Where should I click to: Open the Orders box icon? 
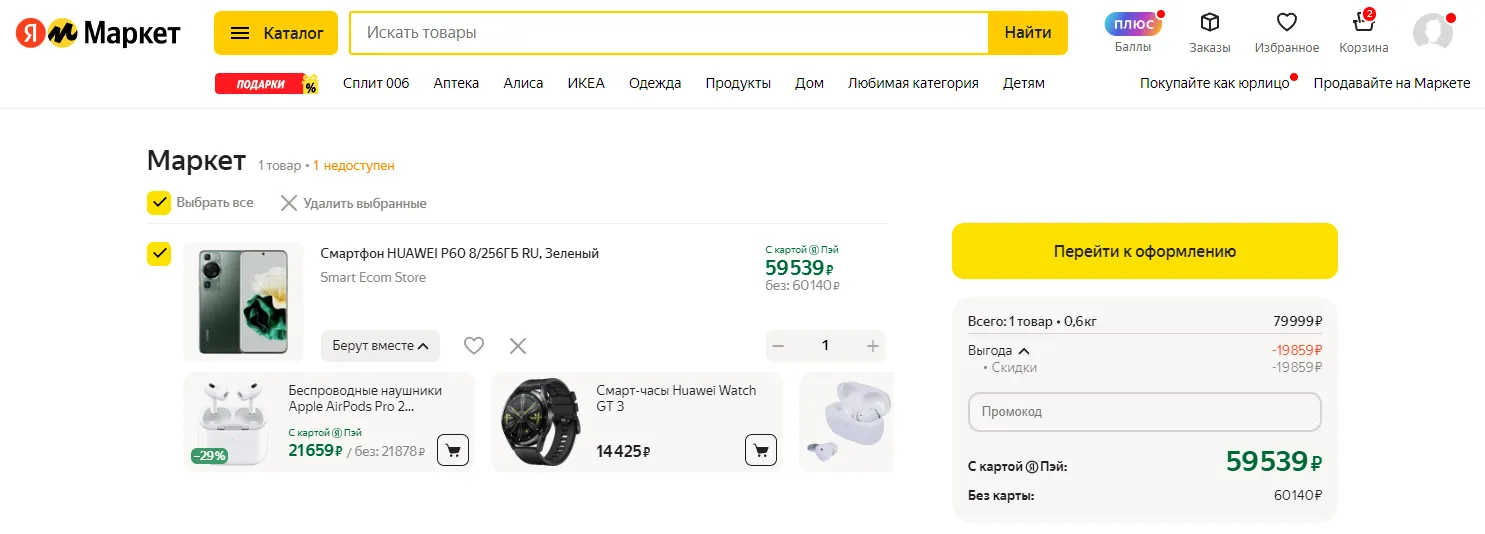[1209, 24]
